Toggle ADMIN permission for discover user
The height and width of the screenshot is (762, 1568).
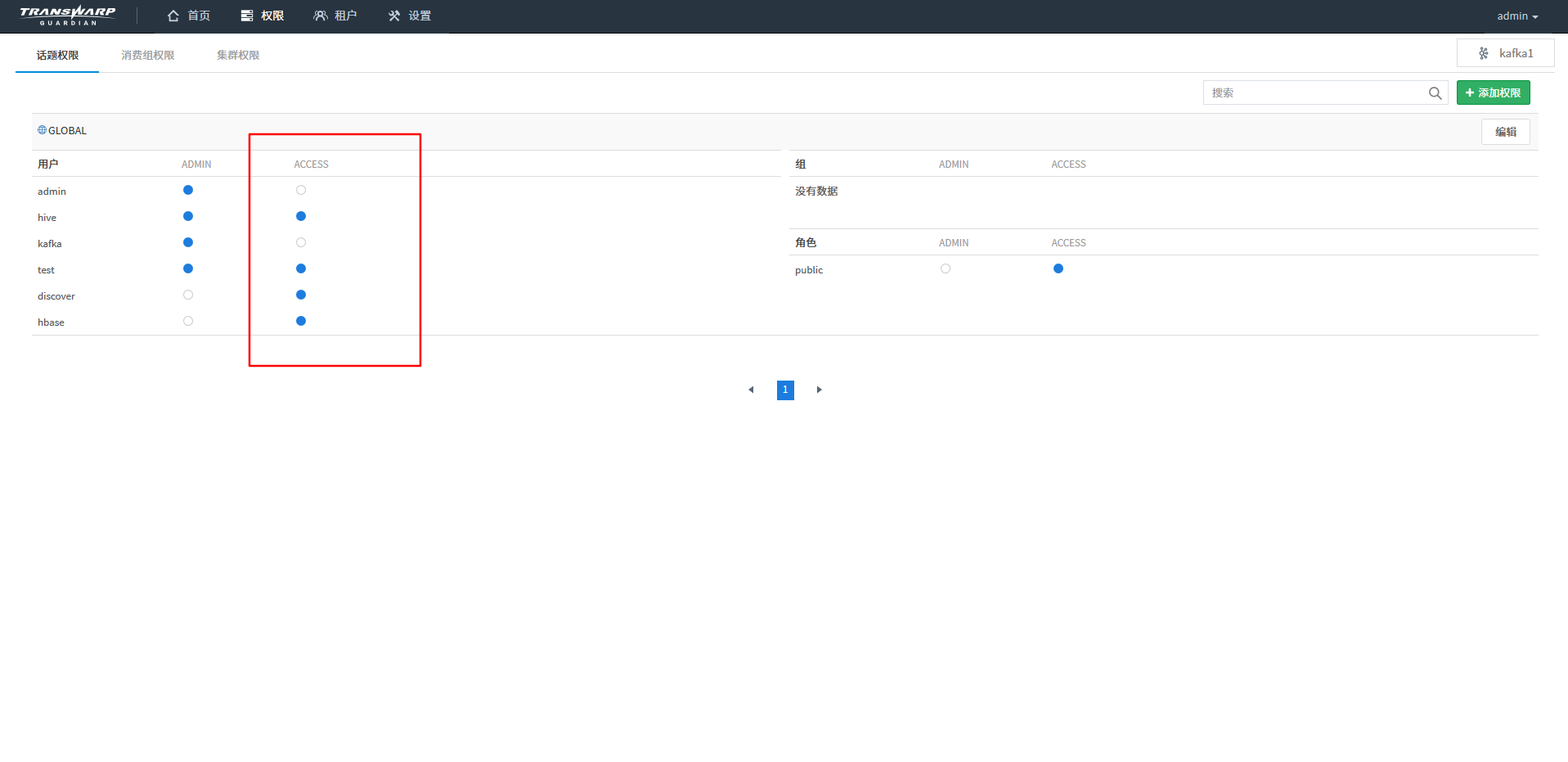188,295
